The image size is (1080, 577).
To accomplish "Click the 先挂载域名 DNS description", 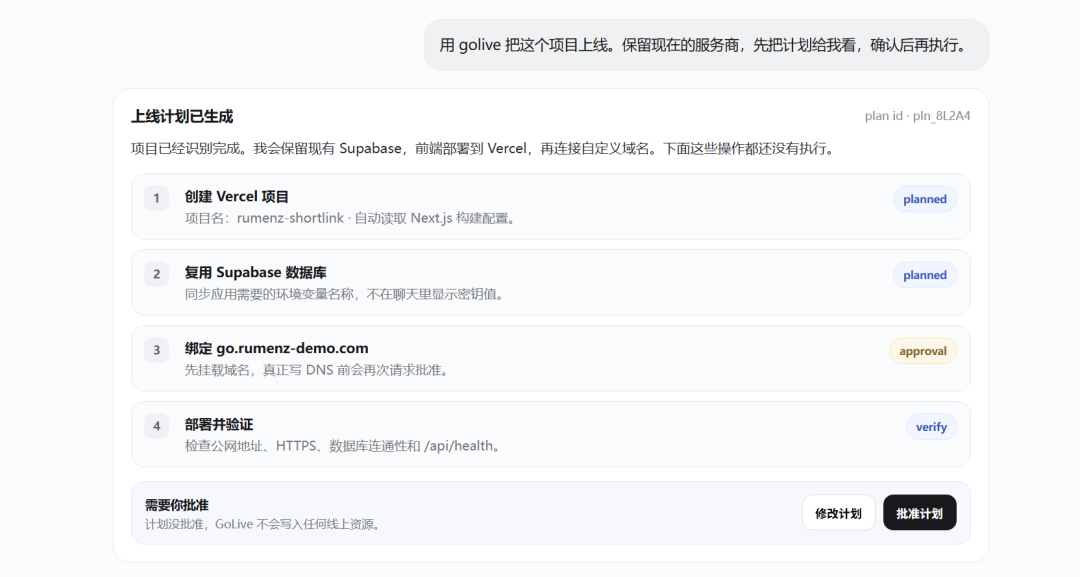I will (x=318, y=370).
